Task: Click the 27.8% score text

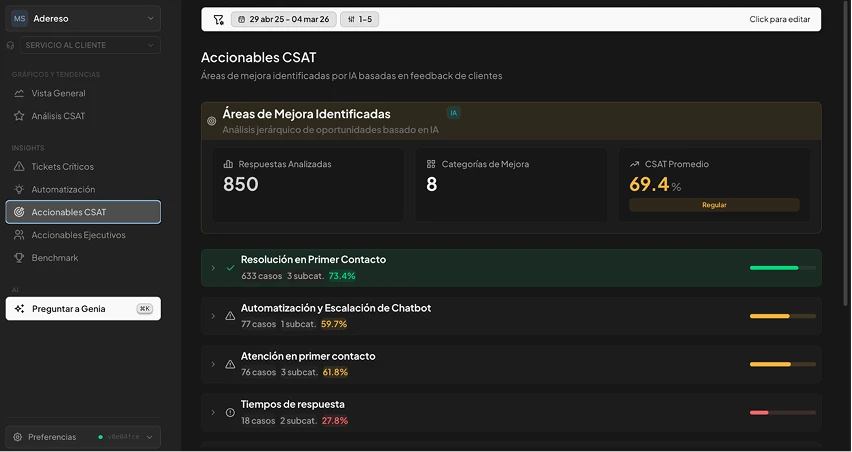Action: 335,421
